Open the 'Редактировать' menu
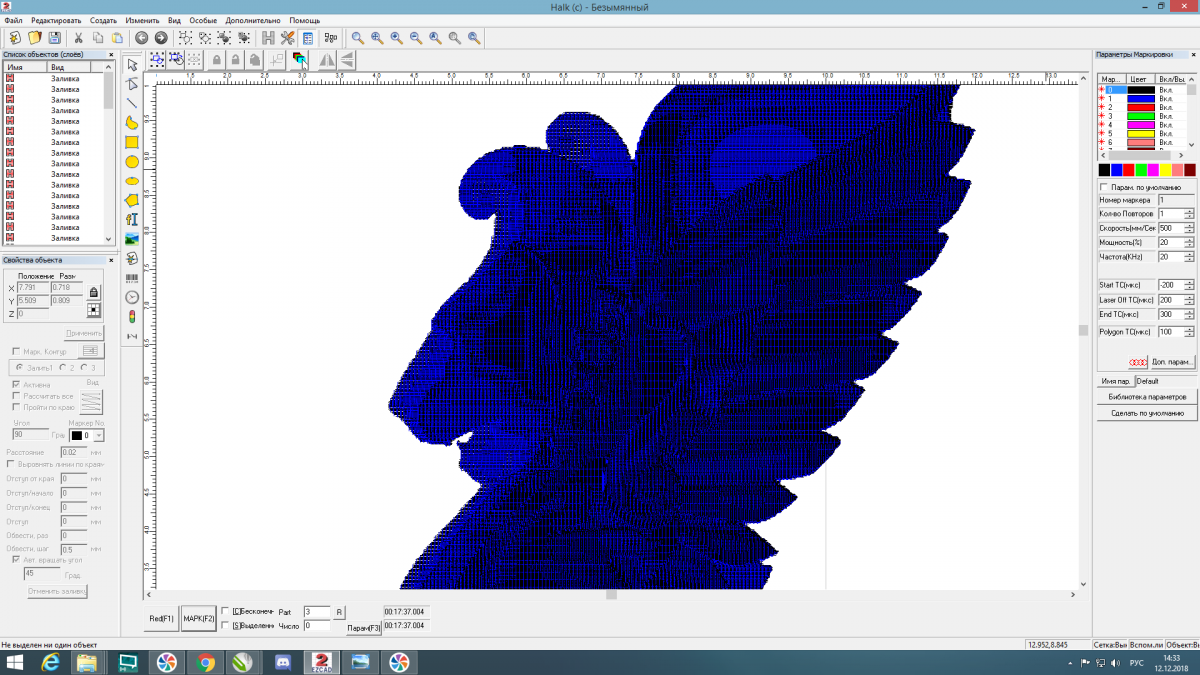 pyautogui.click(x=56, y=20)
